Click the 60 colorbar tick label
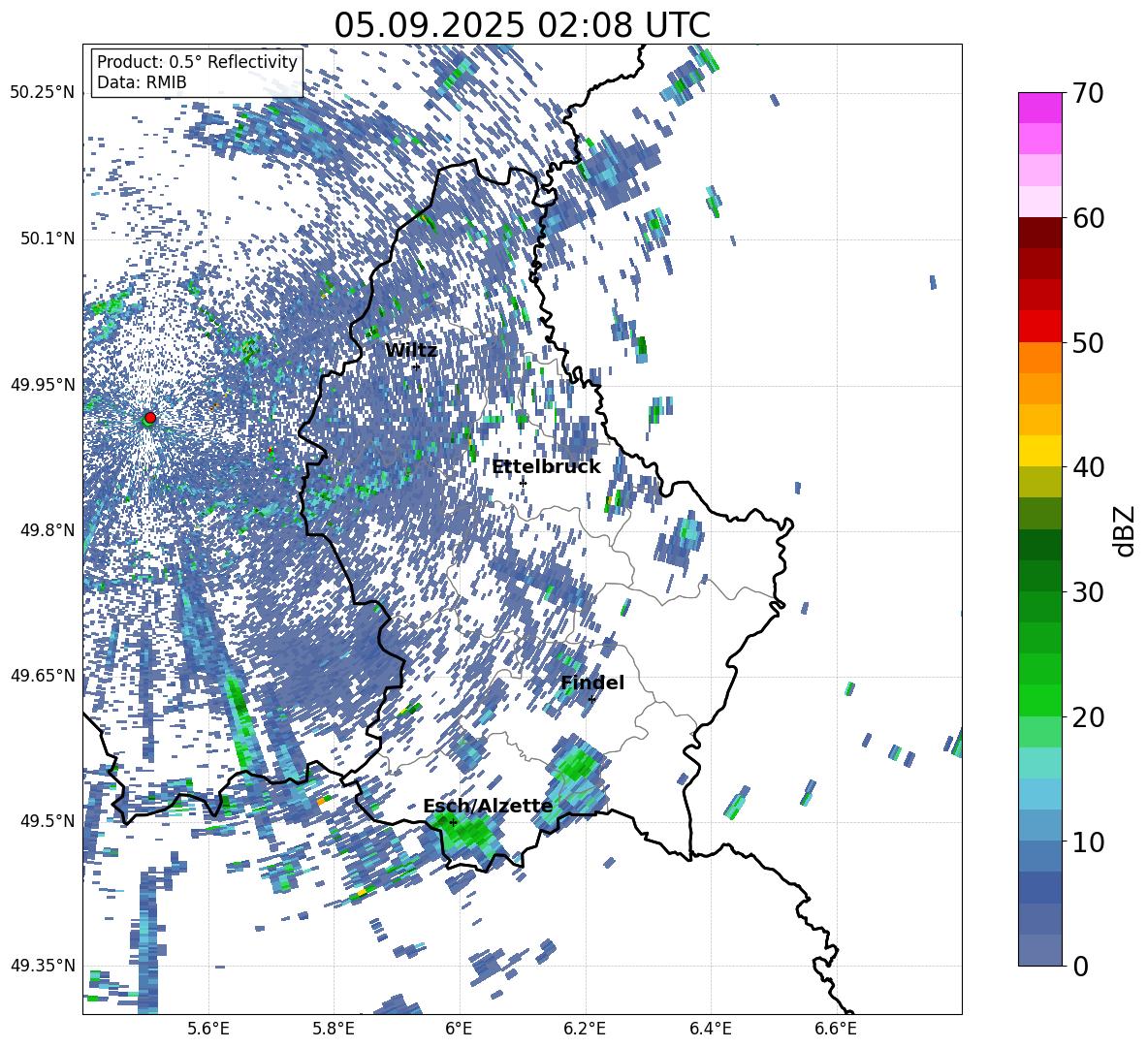The image size is (1148, 1048). [1088, 218]
